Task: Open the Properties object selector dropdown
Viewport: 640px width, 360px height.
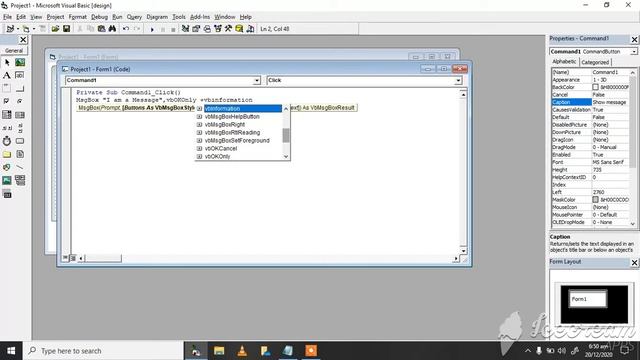Action: 633,52
